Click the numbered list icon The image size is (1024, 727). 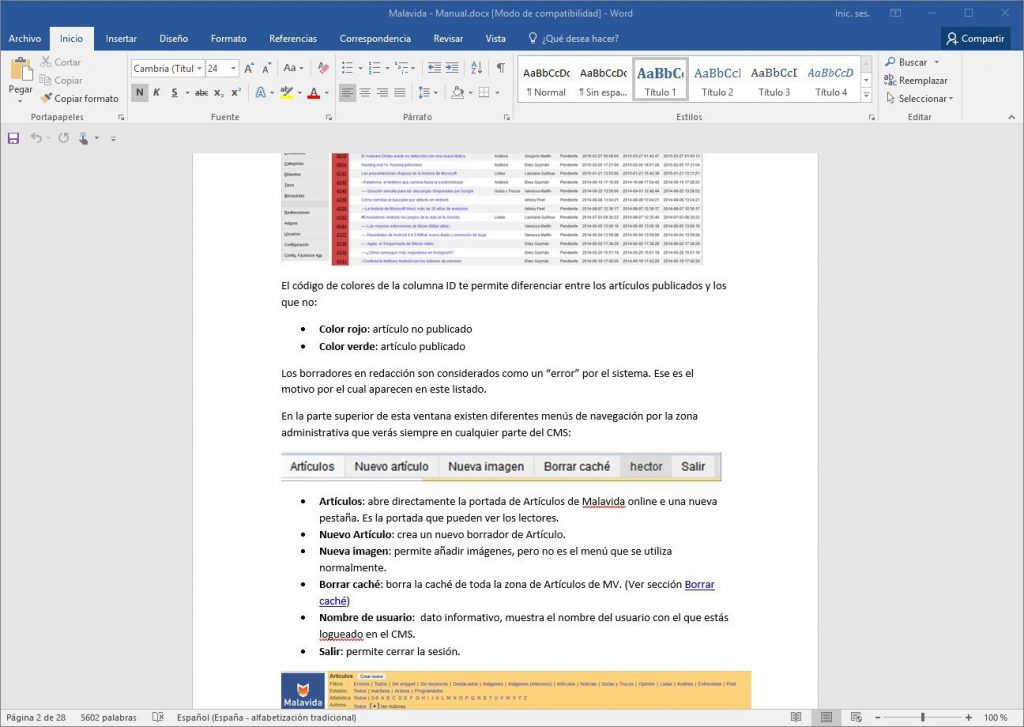tap(375, 68)
